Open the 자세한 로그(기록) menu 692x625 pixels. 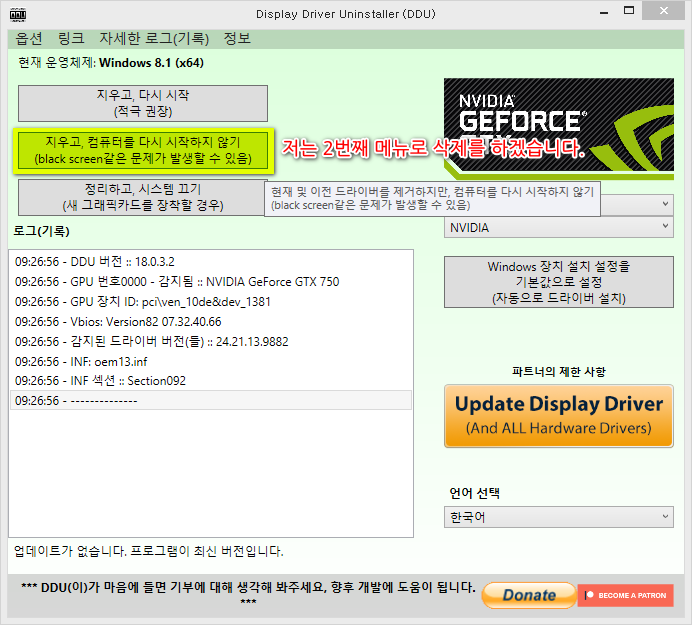coord(154,39)
